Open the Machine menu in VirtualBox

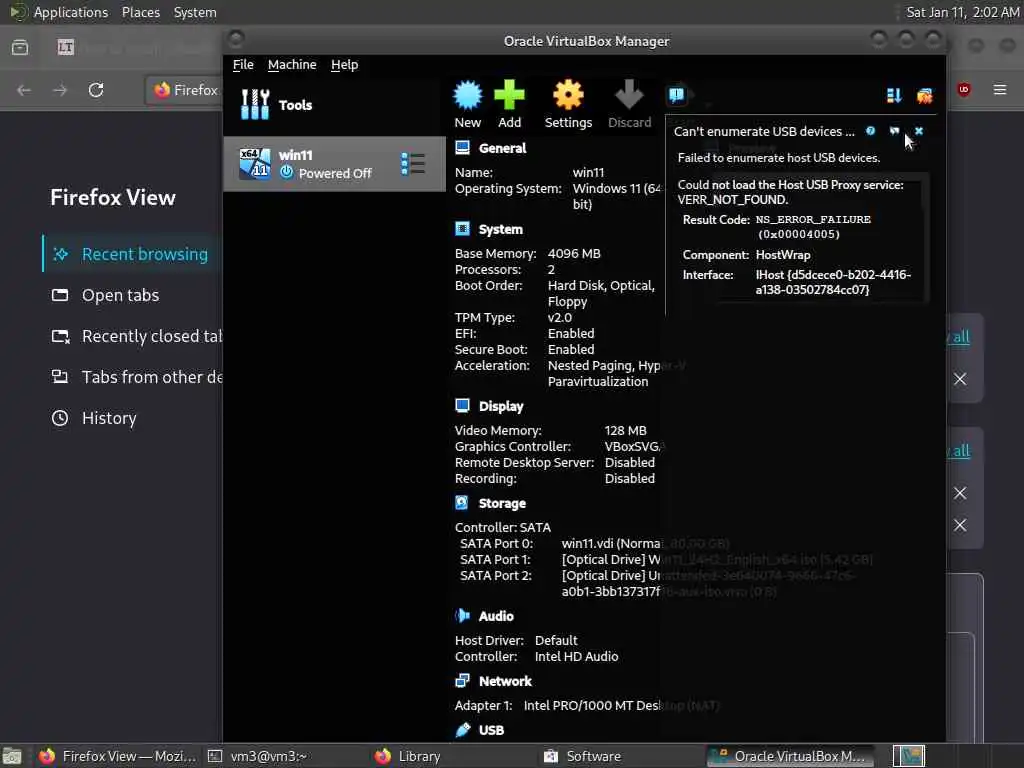pos(292,65)
